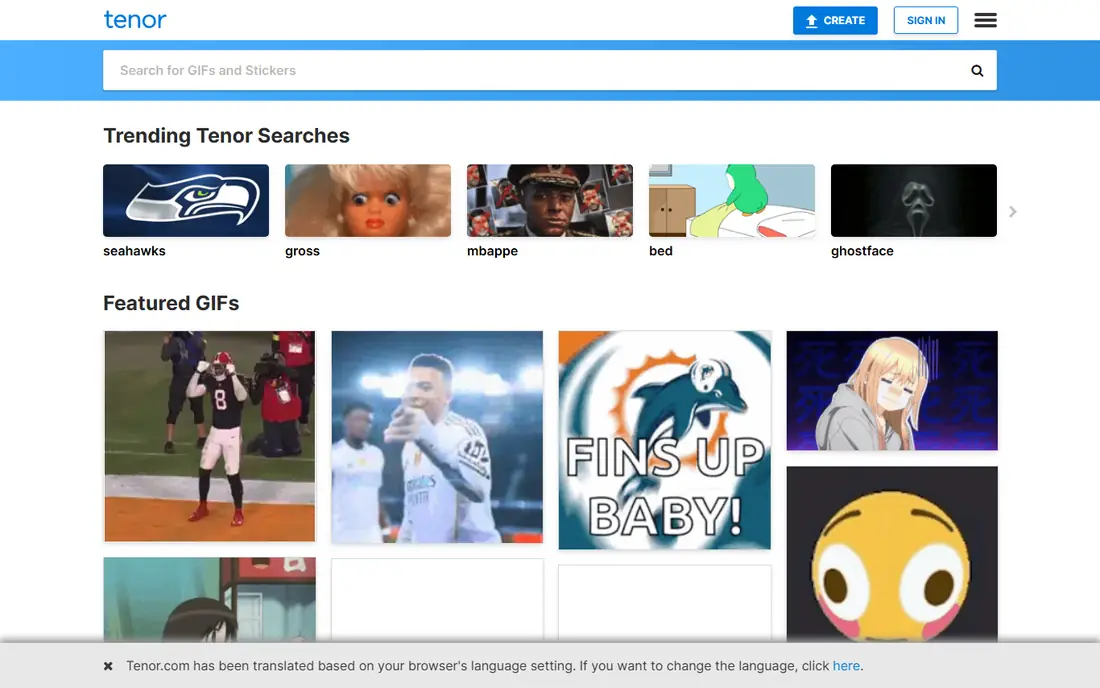
Task: Click the 'bed' search label
Action: tap(661, 251)
